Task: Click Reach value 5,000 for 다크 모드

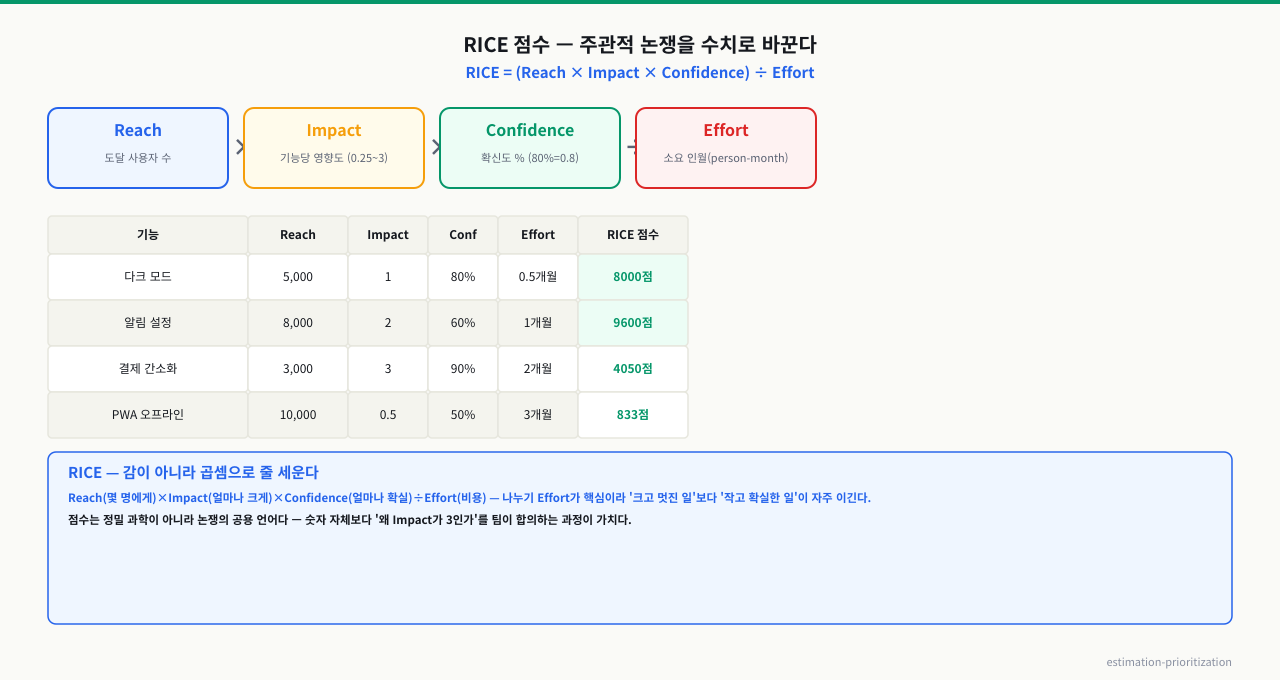Action: click(x=298, y=277)
